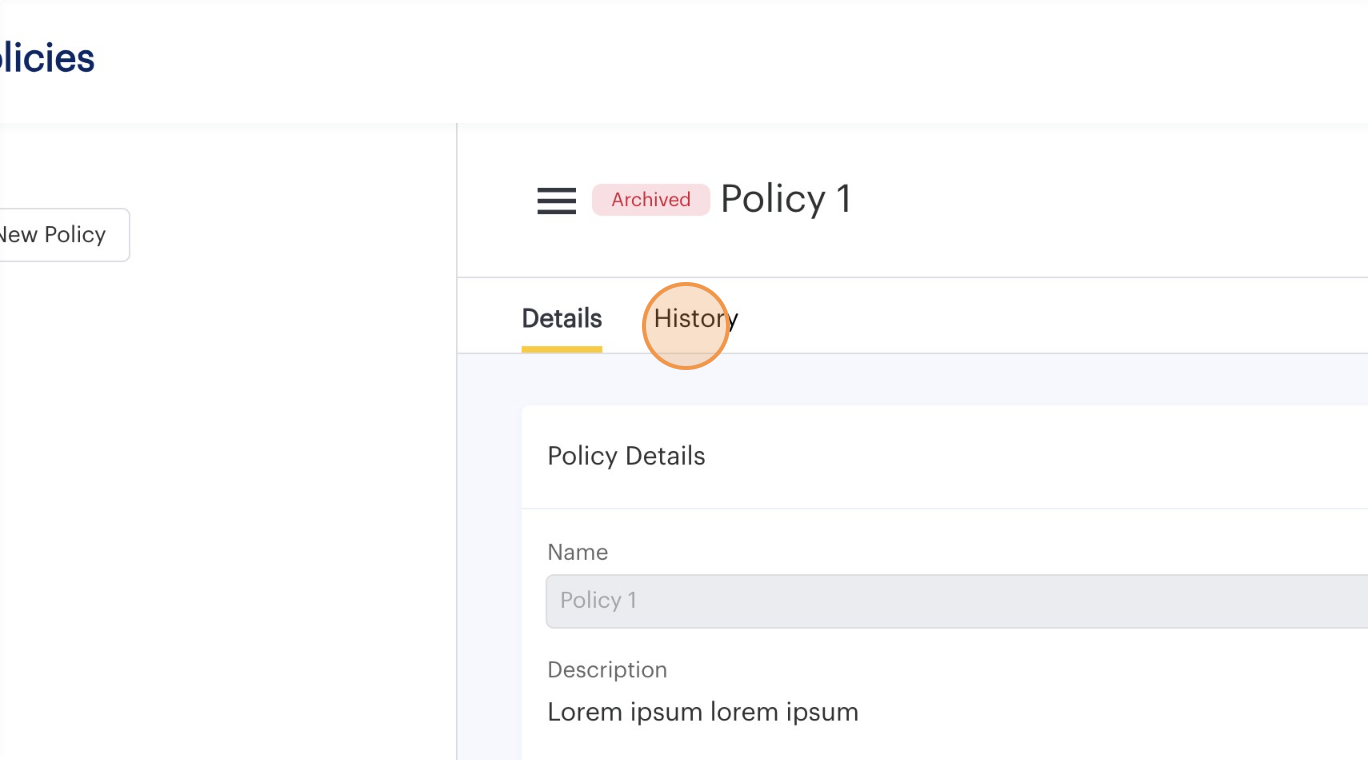Image resolution: width=1368 pixels, height=760 pixels.
Task: Switch to the History tab
Action: point(695,319)
